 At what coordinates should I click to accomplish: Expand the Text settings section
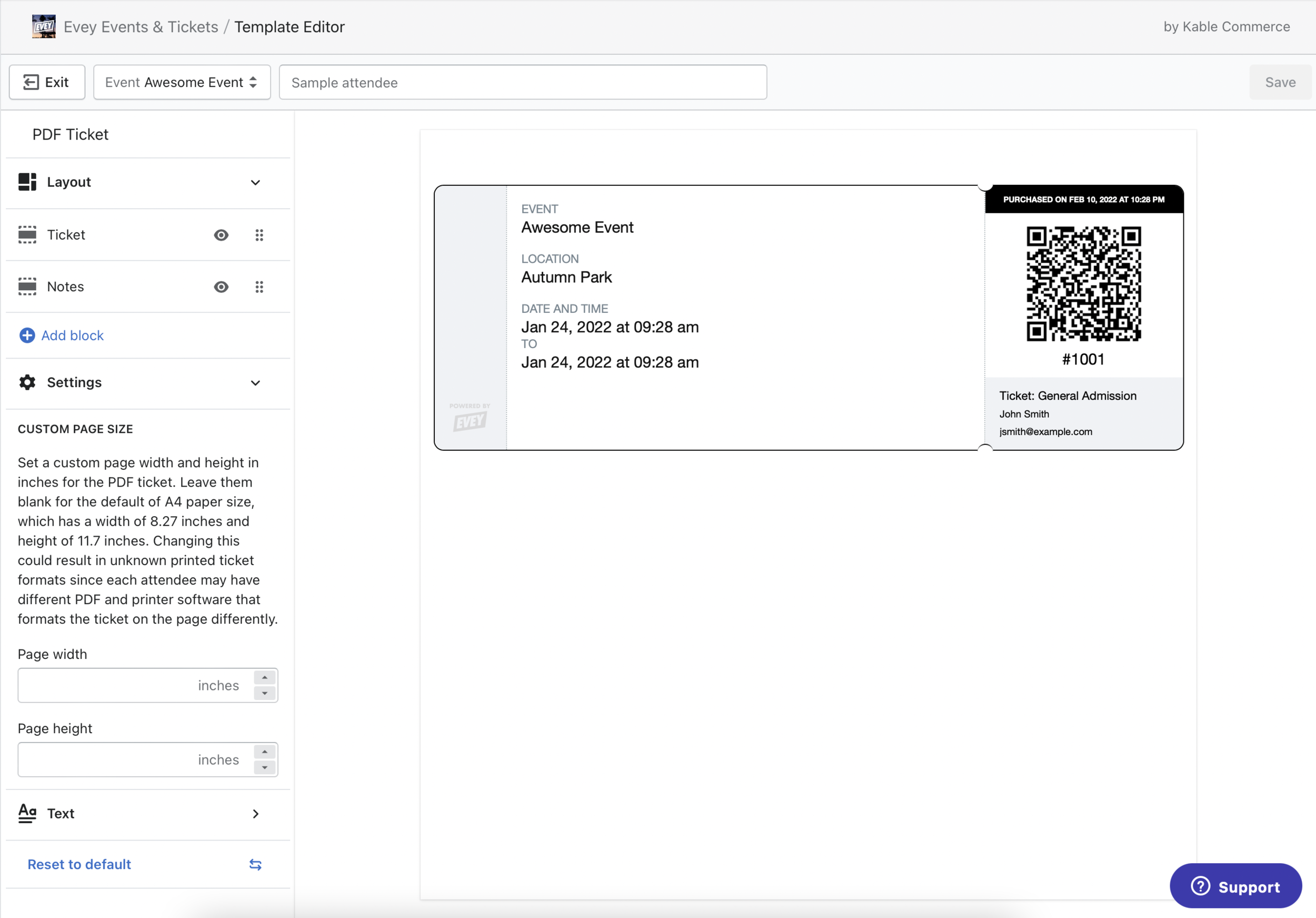[255, 814]
